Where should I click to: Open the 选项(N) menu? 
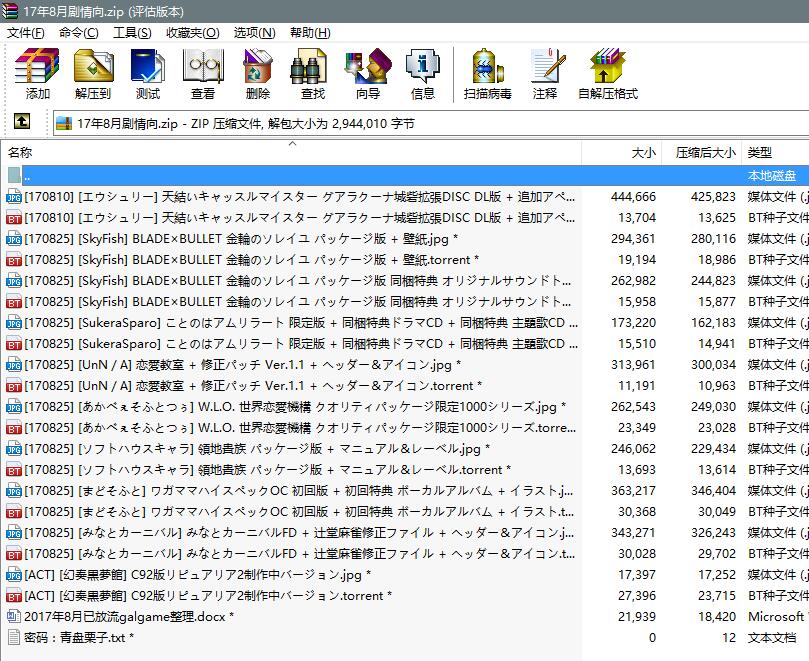click(254, 33)
